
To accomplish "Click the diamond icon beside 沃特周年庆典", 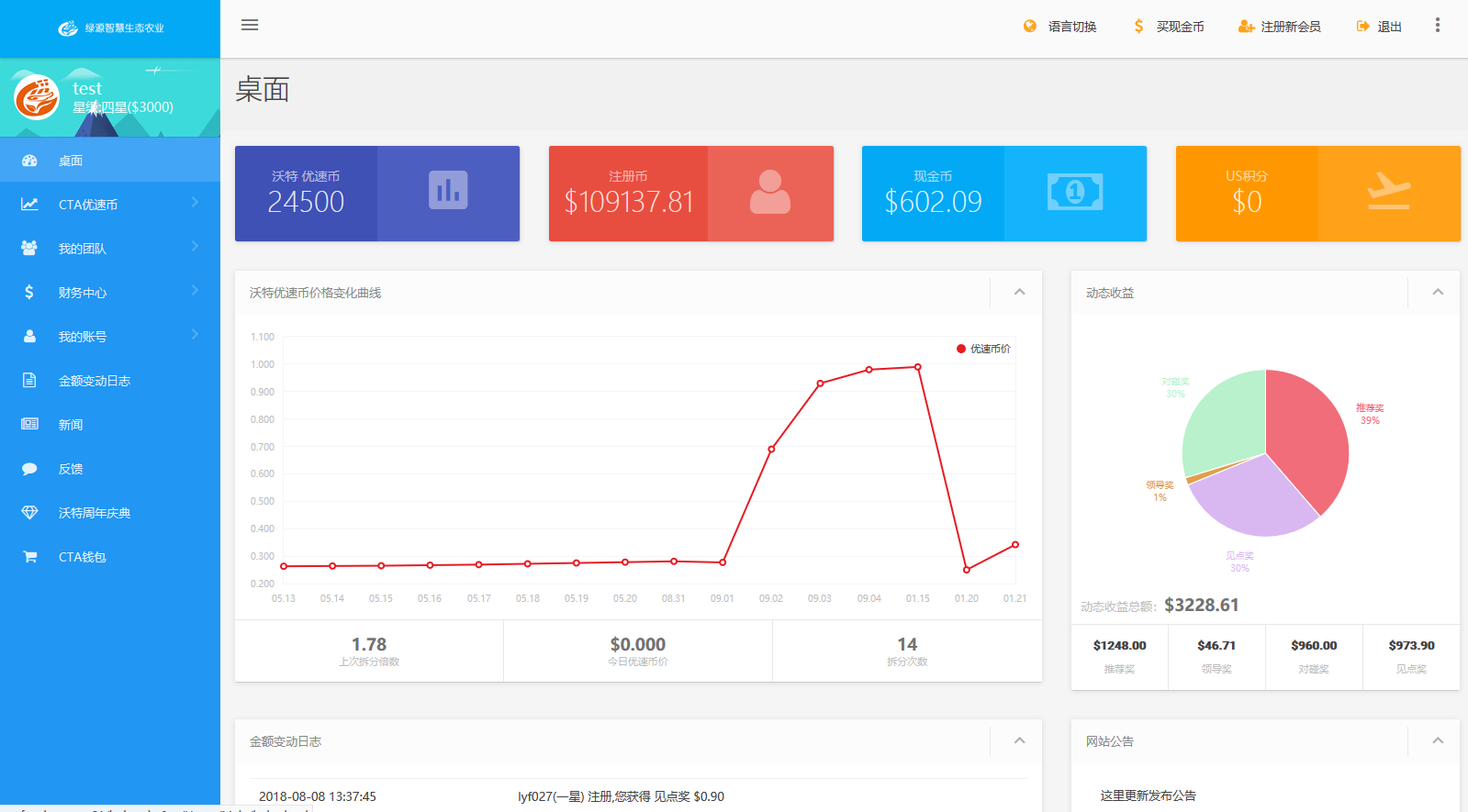I will [x=29, y=513].
